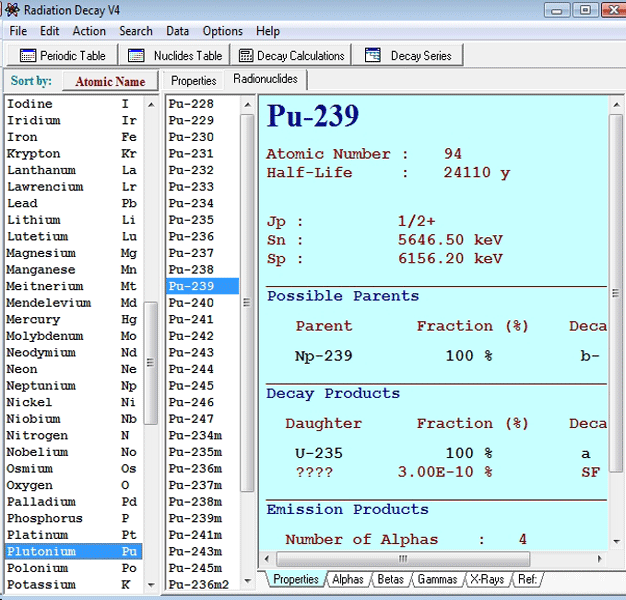Screen dimensions: 626x600
Task: Select Pu-228 in the nuclide list
Action: pos(202,104)
